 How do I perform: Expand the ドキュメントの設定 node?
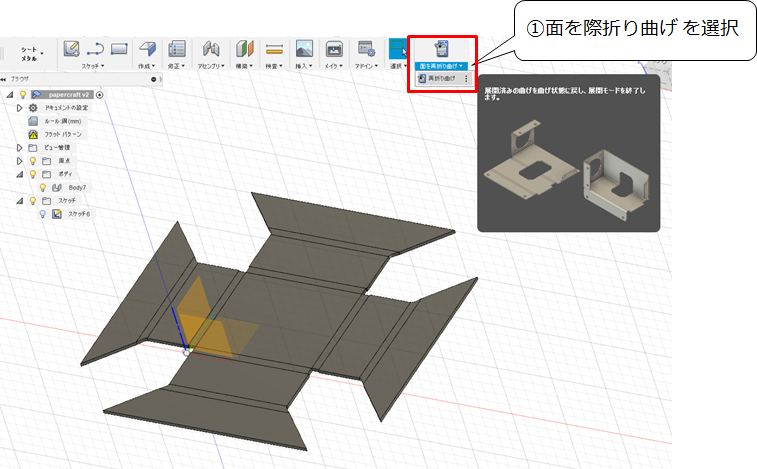[x=19, y=108]
